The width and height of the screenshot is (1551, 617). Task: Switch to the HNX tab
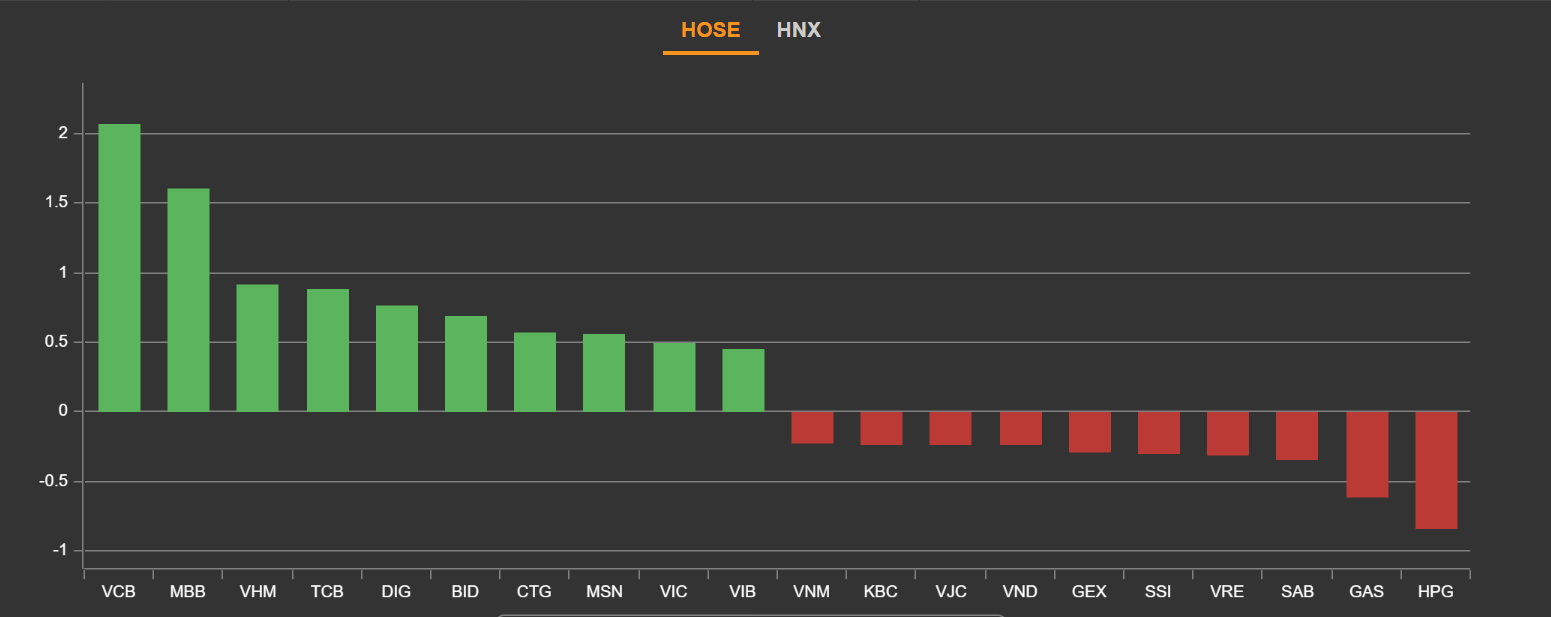[798, 30]
